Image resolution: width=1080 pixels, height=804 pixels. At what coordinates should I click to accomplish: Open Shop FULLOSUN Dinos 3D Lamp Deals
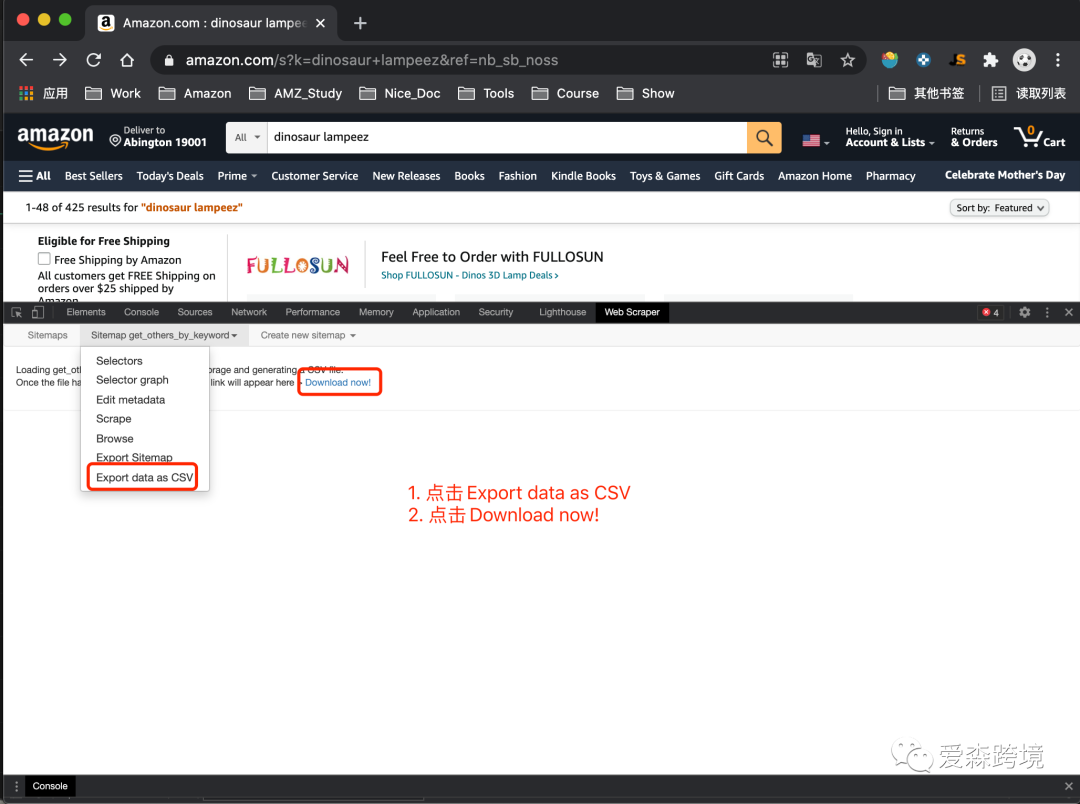click(x=470, y=275)
